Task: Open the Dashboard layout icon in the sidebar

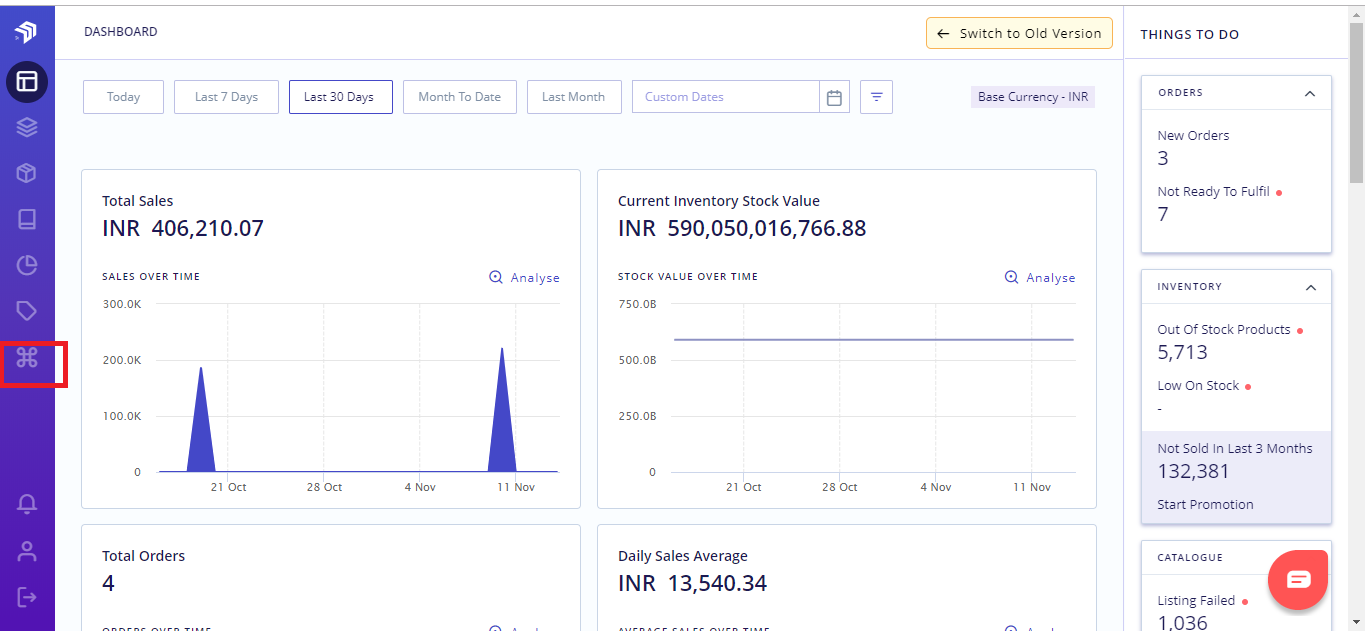Action: 27,82
